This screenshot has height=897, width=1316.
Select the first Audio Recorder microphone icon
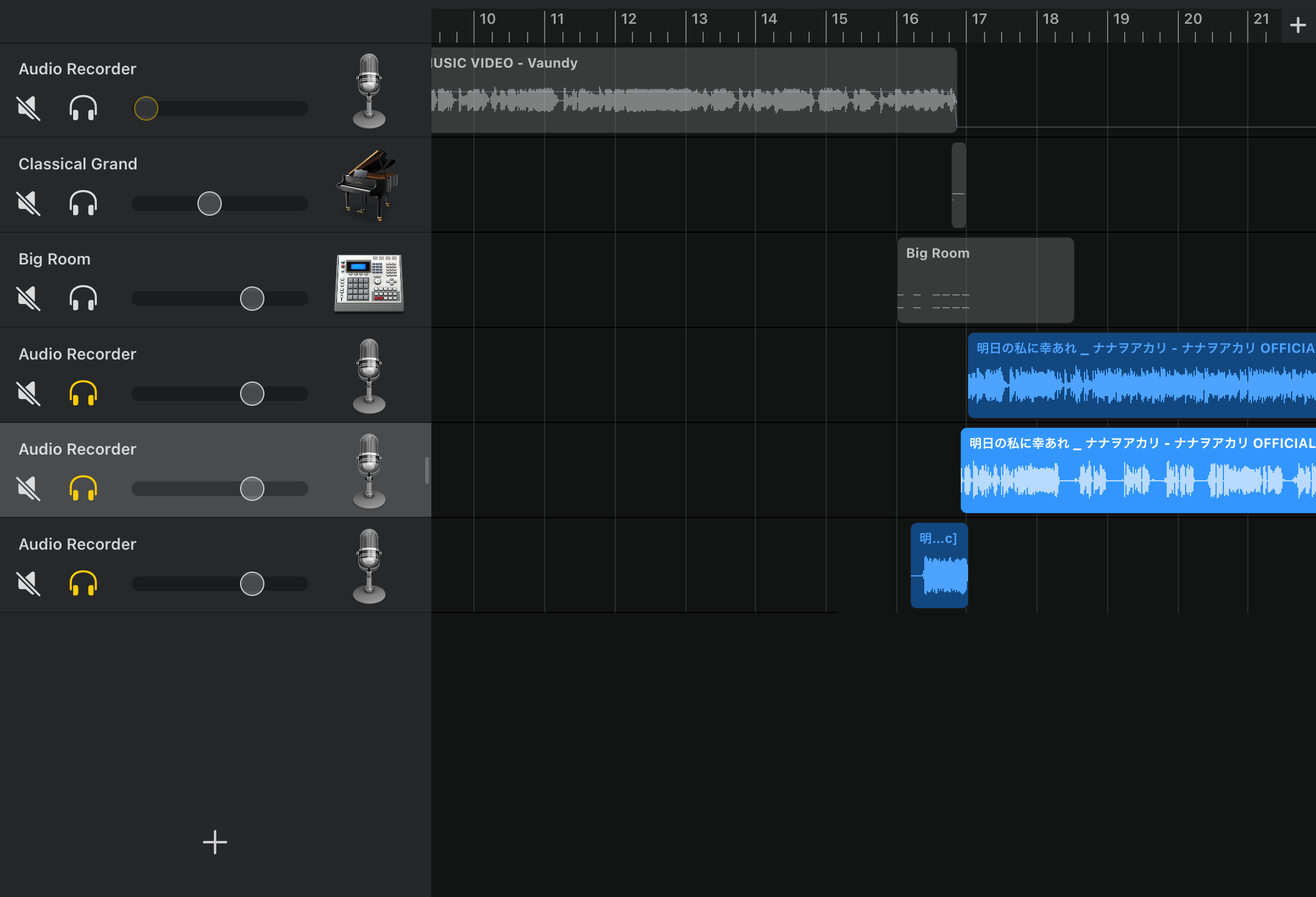coord(369,91)
